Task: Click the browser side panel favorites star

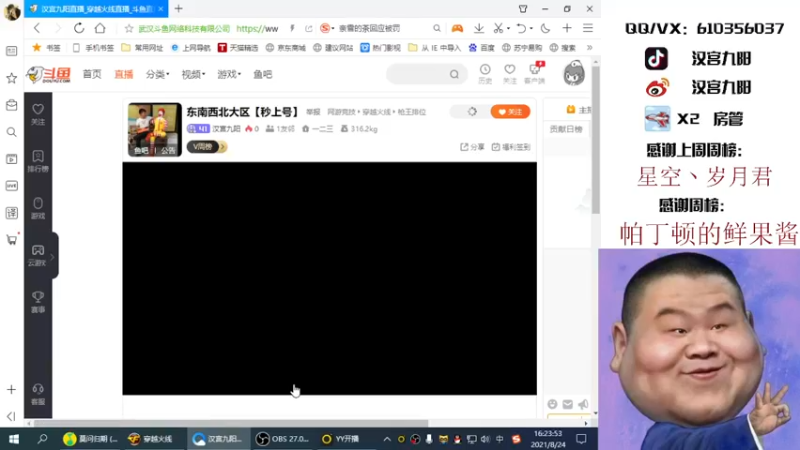Action: pyautogui.click(x=11, y=78)
